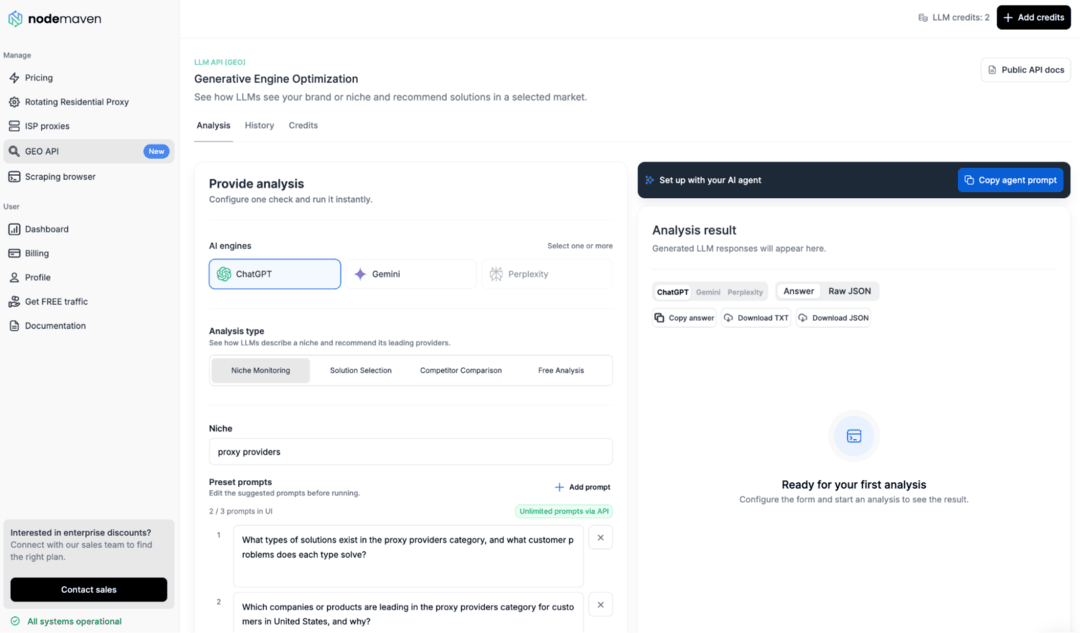Edit preset prompt 1 text box
1080x633 pixels.
(408, 556)
